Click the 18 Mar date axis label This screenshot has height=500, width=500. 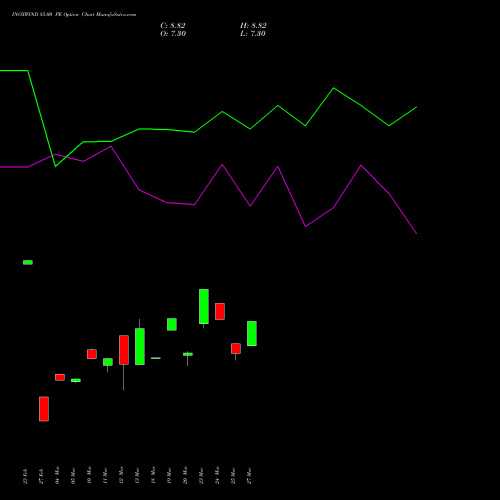pos(153,475)
